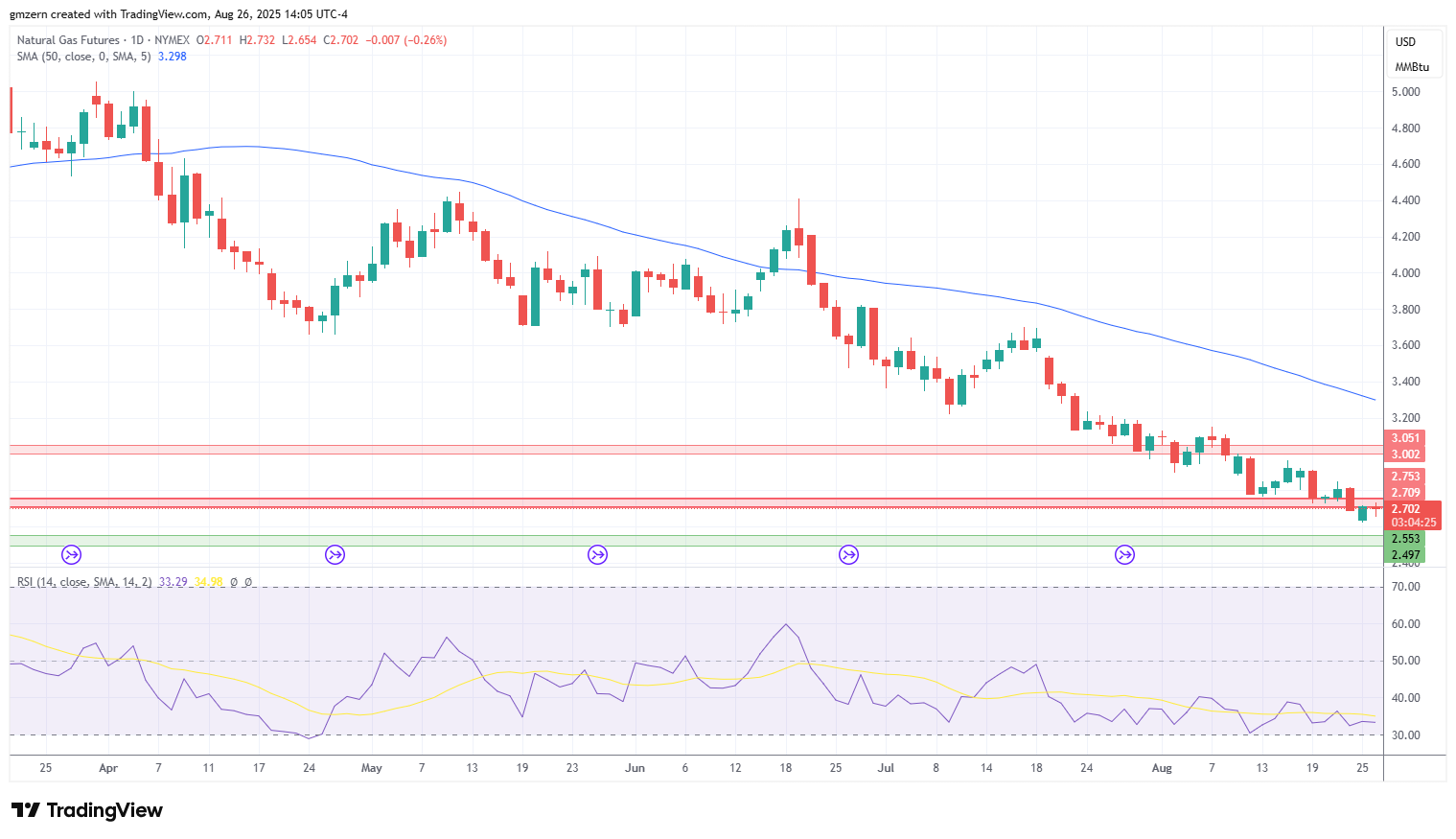Click the rollover marker near June 25
Viewport: 1456px width, 839px height.
point(848,554)
